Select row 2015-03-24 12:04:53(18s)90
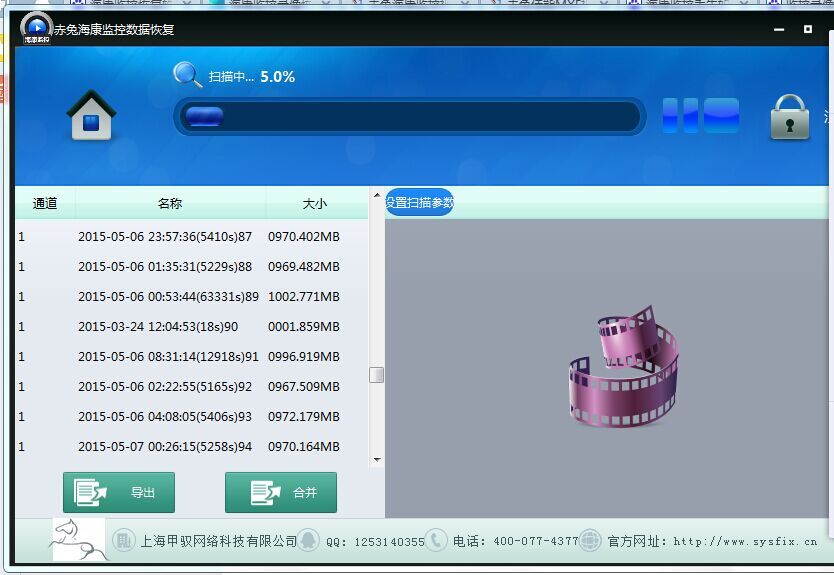The width and height of the screenshot is (834, 575). point(191,327)
